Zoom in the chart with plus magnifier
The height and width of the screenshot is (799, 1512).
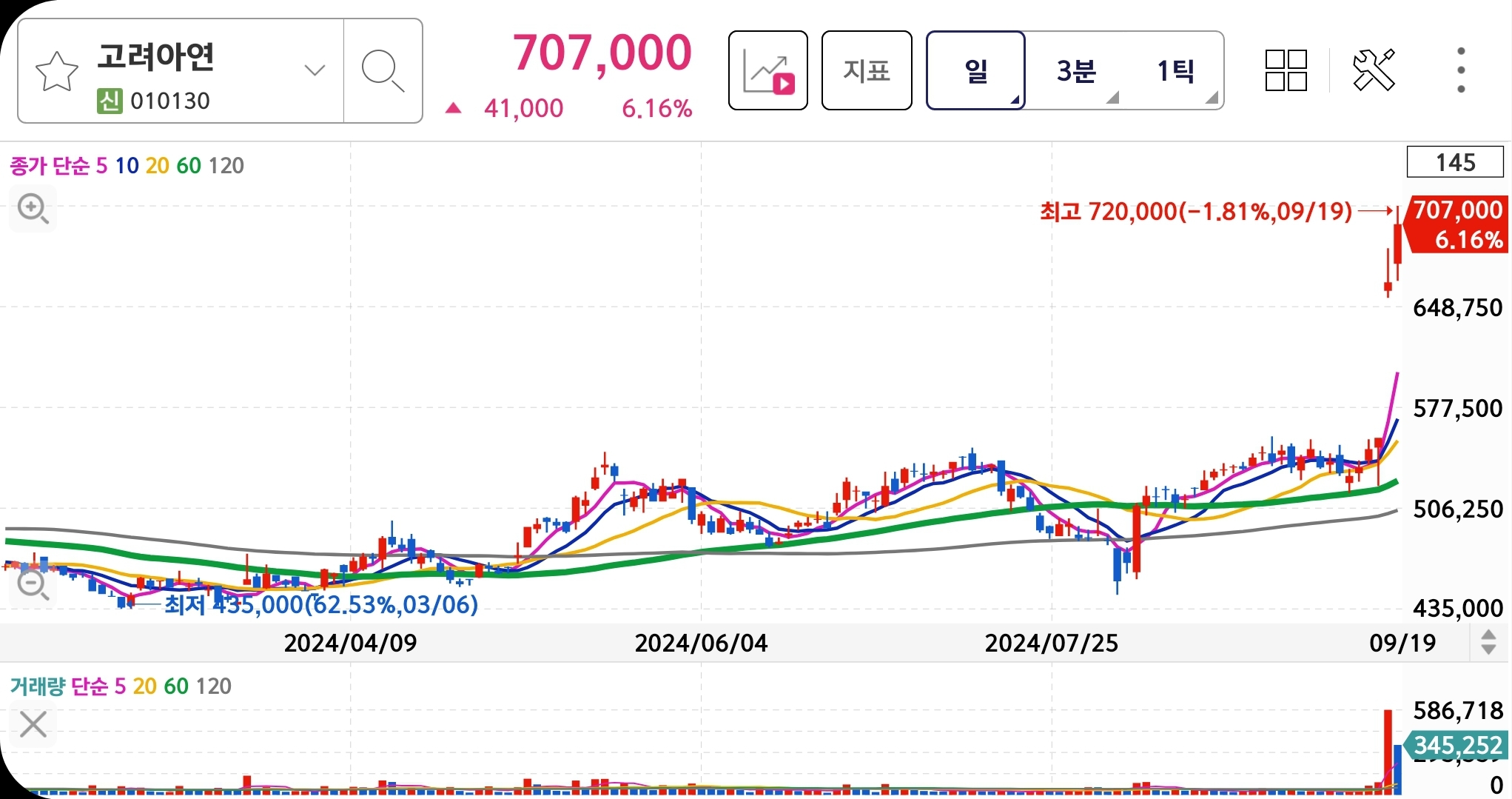point(33,210)
